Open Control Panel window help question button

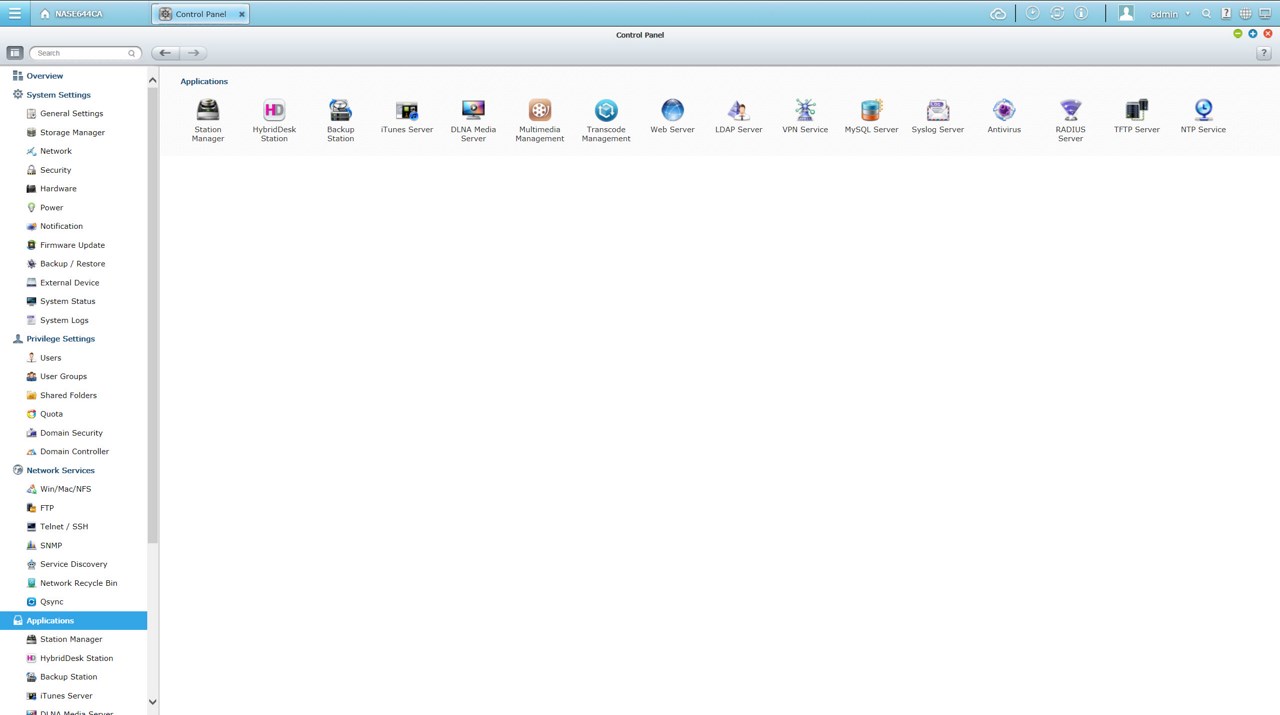1264,53
